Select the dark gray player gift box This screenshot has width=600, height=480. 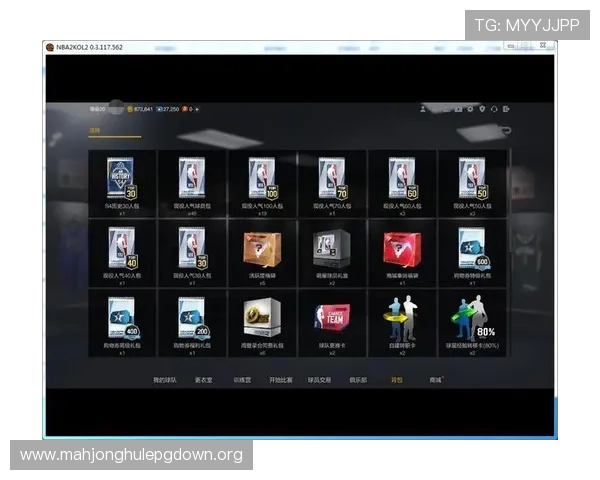pyautogui.click(x=332, y=247)
